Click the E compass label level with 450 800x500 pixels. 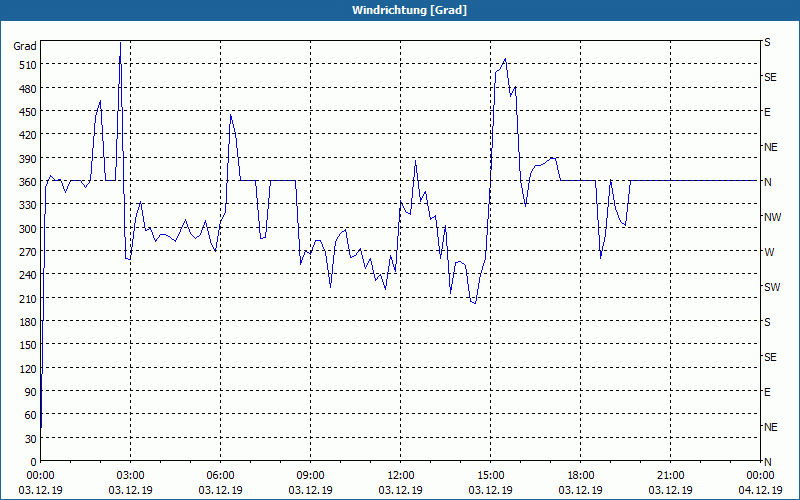pyautogui.click(x=767, y=112)
